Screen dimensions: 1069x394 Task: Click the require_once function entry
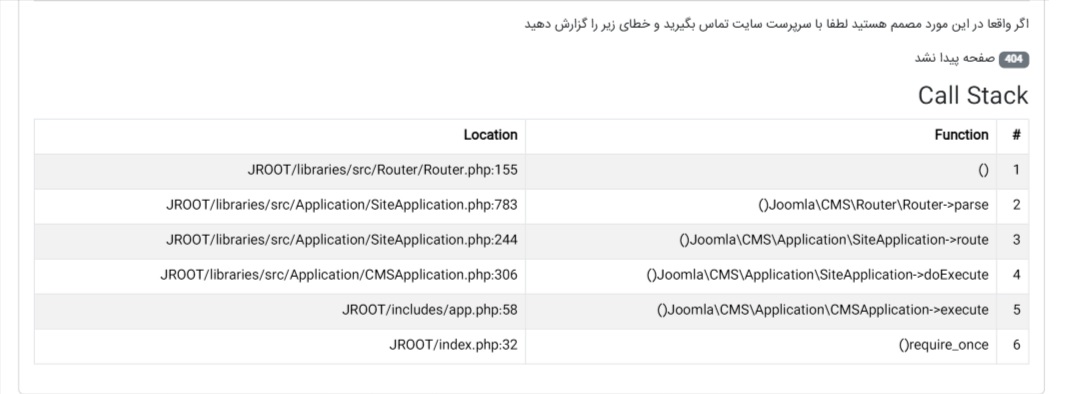[x=944, y=345]
